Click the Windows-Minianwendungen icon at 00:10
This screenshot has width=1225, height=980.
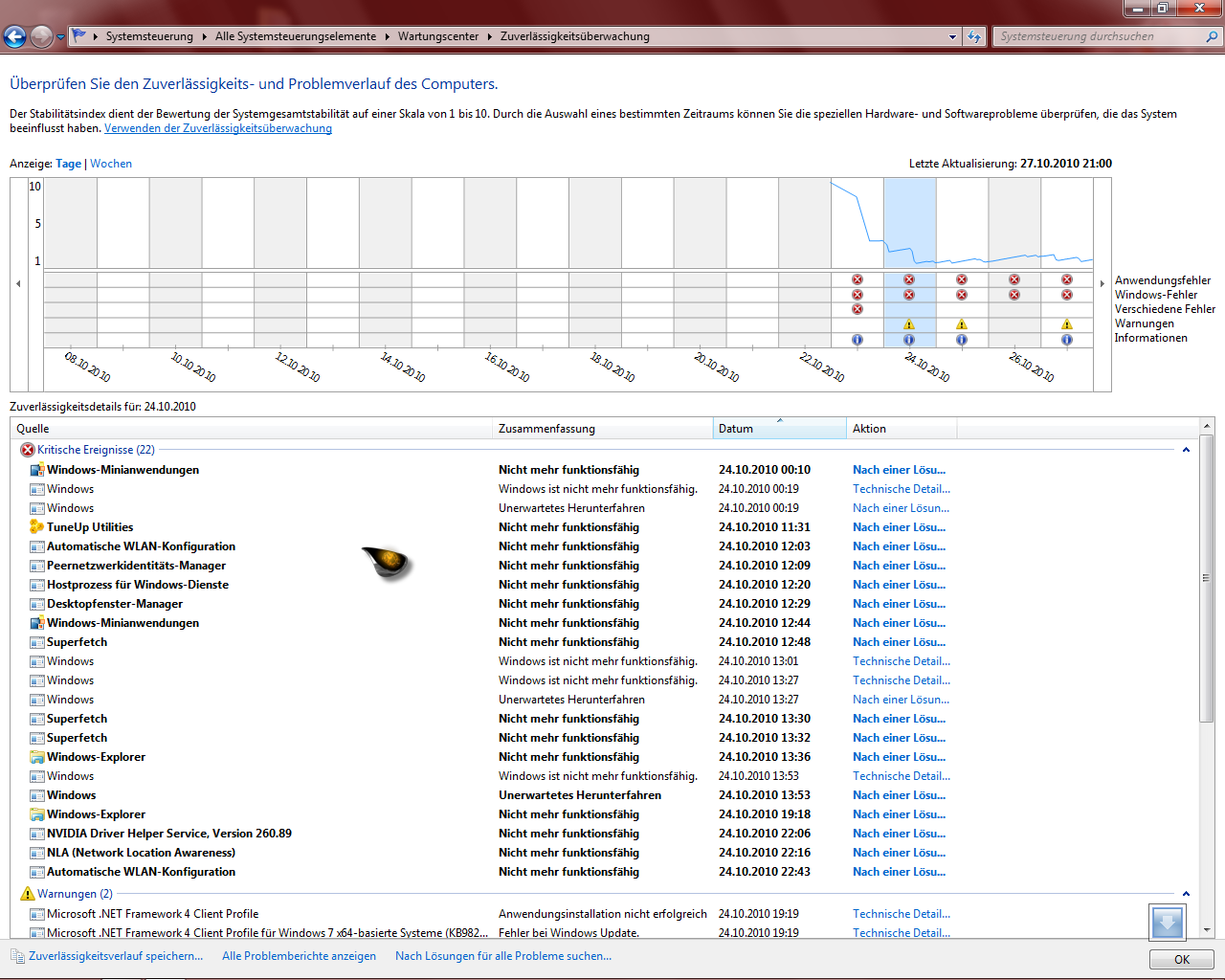(x=37, y=470)
